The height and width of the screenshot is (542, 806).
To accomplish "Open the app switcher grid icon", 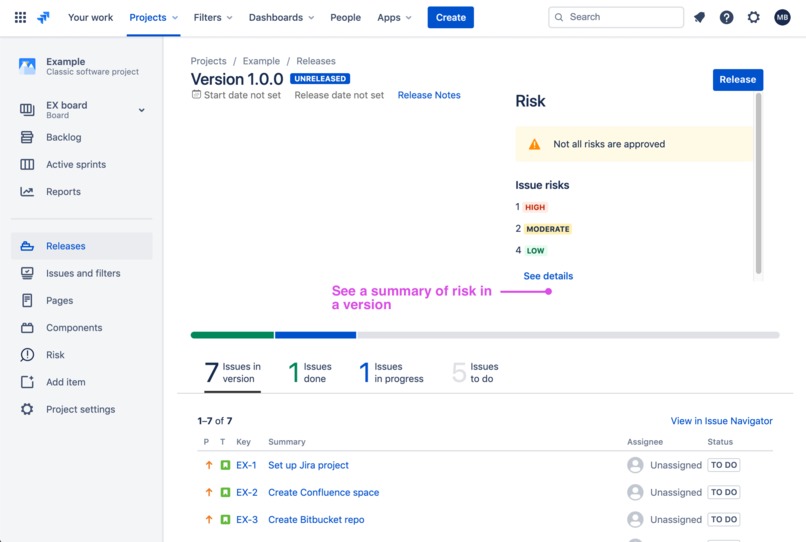I will point(21,17).
